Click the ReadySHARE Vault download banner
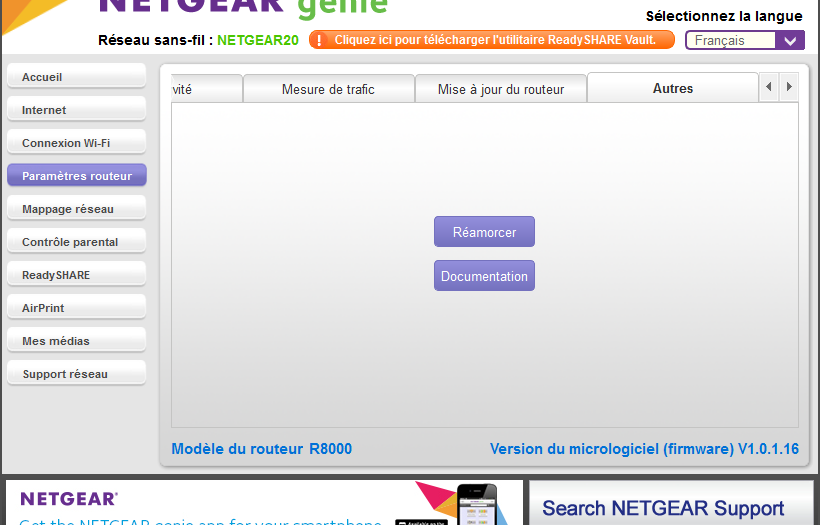This screenshot has height=525, width=820. point(494,40)
